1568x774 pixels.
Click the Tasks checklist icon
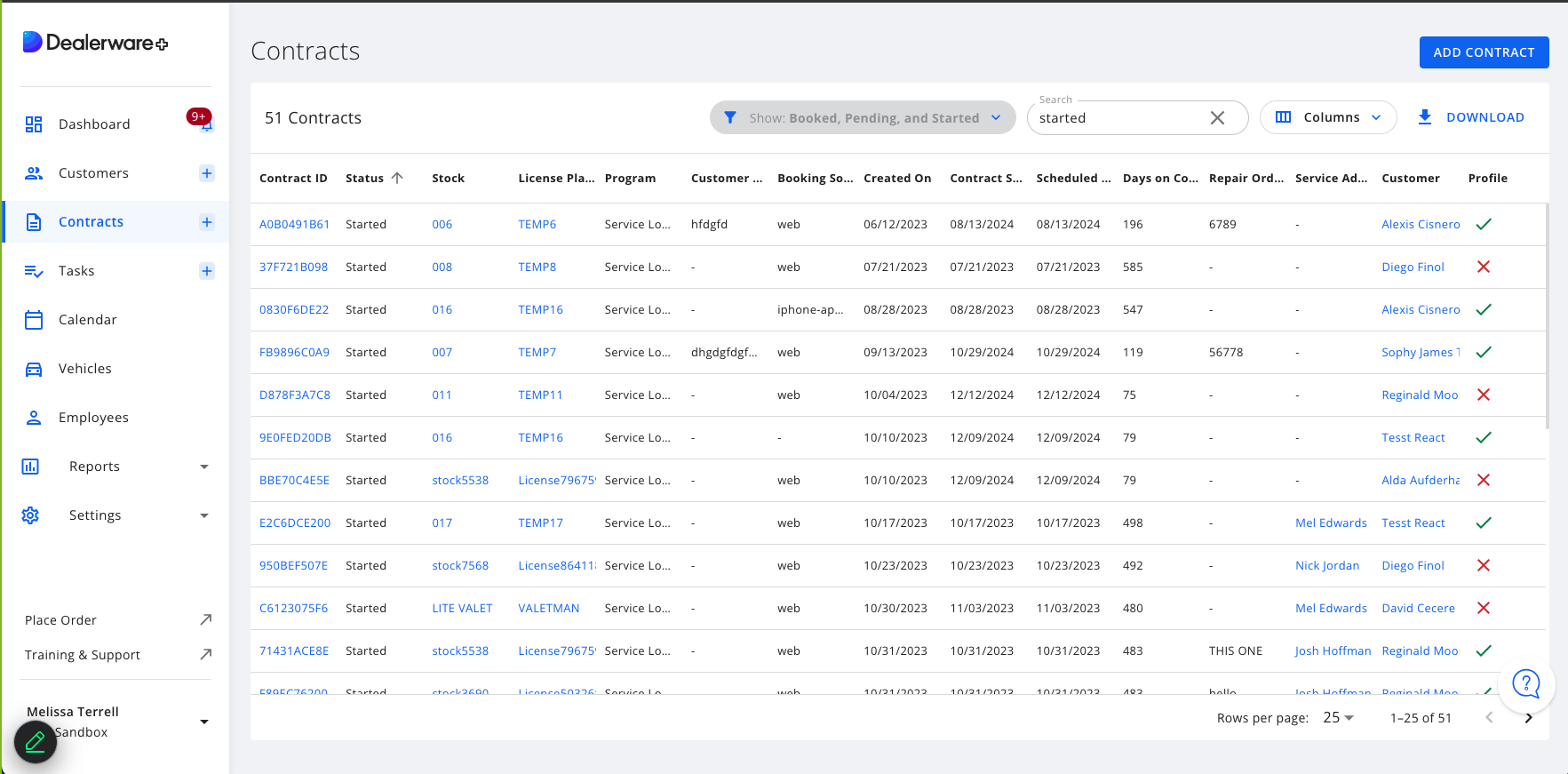tap(34, 271)
